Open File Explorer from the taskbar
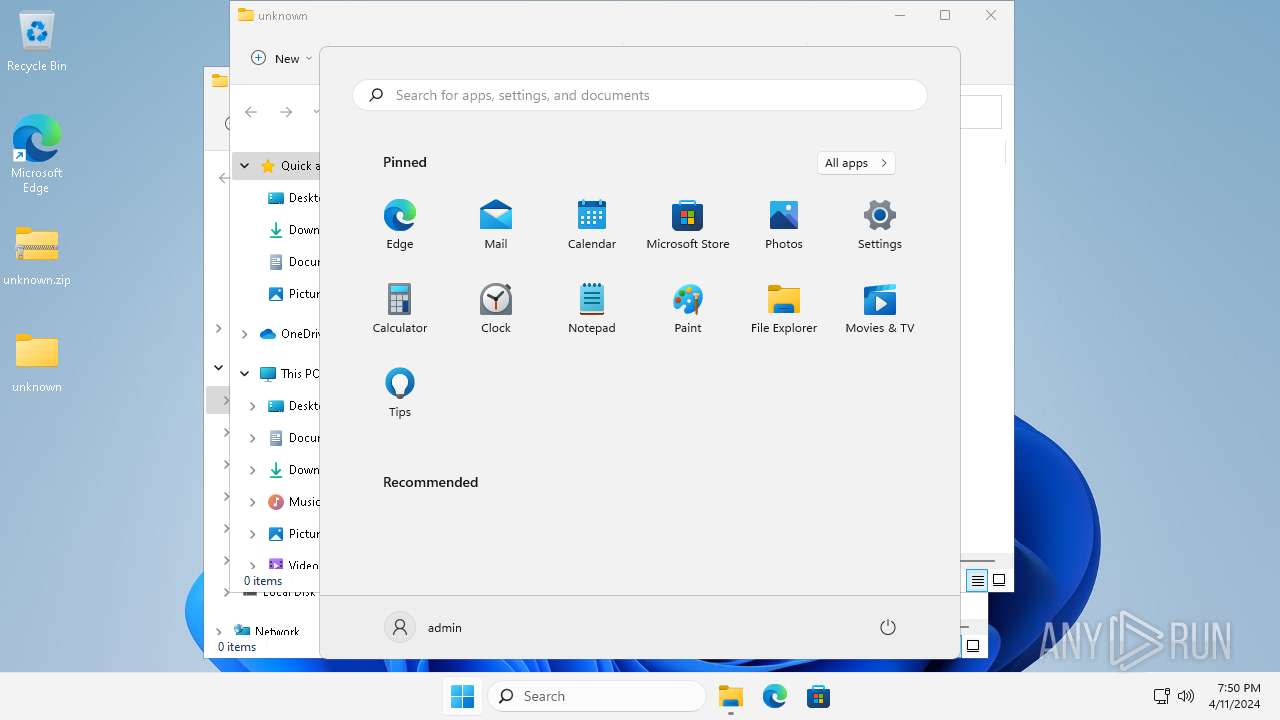This screenshot has width=1280, height=720. coord(730,696)
